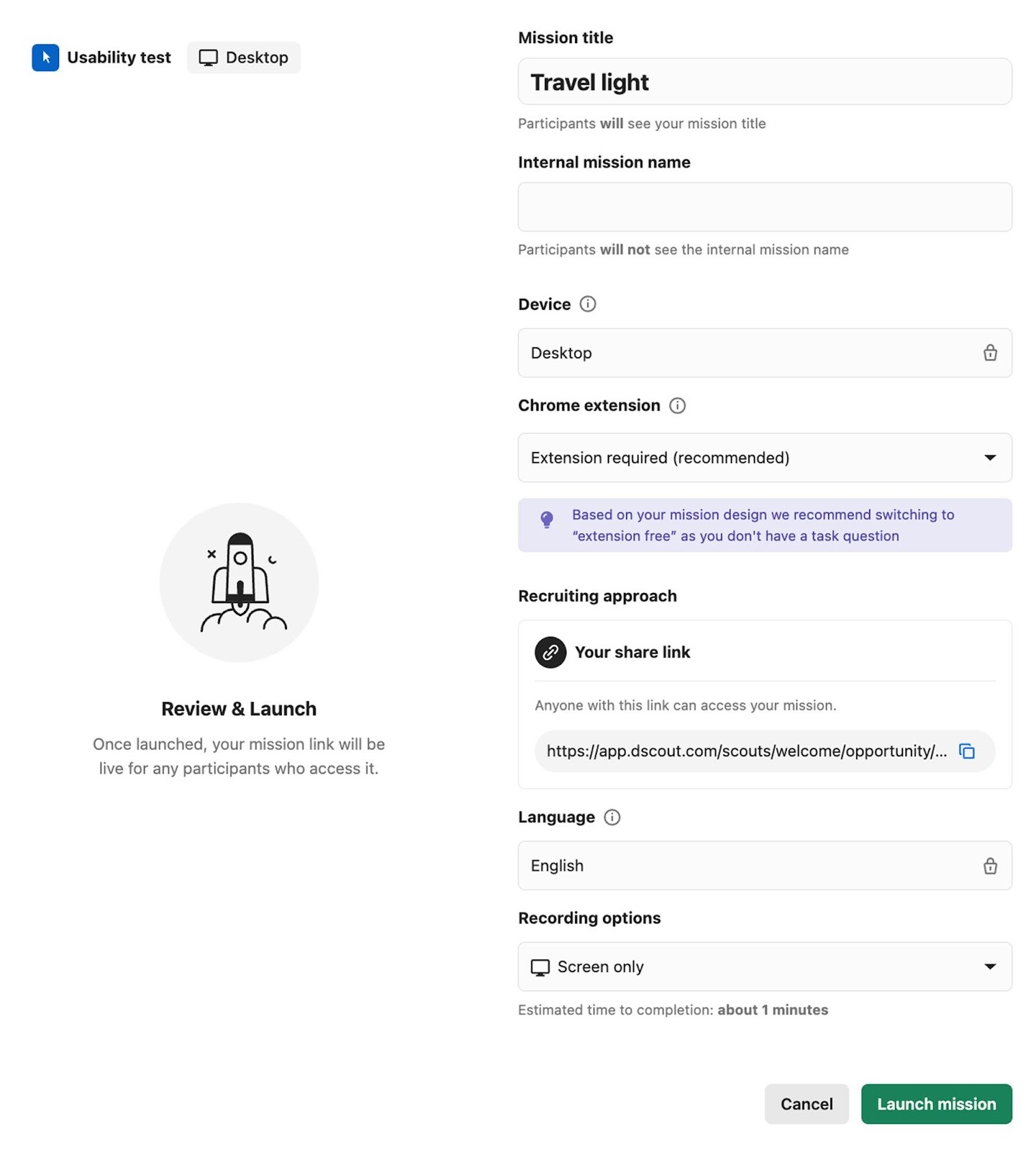Click the Language field lock icon

pos(990,866)
